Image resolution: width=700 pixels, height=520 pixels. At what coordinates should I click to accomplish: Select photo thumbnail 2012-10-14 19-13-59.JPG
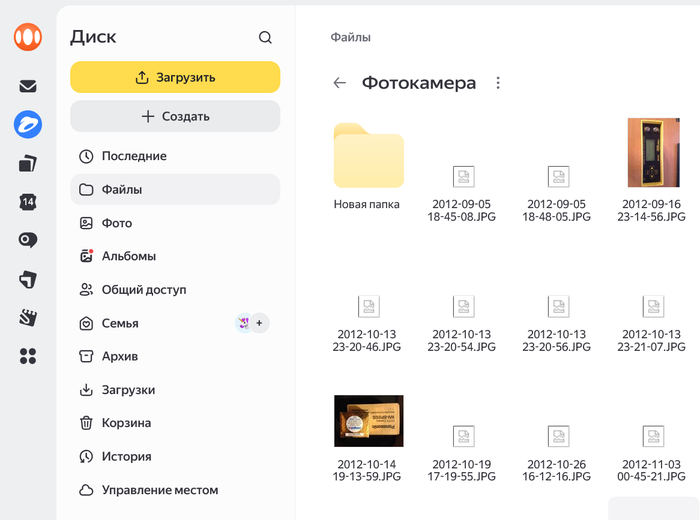pos(369,420)
